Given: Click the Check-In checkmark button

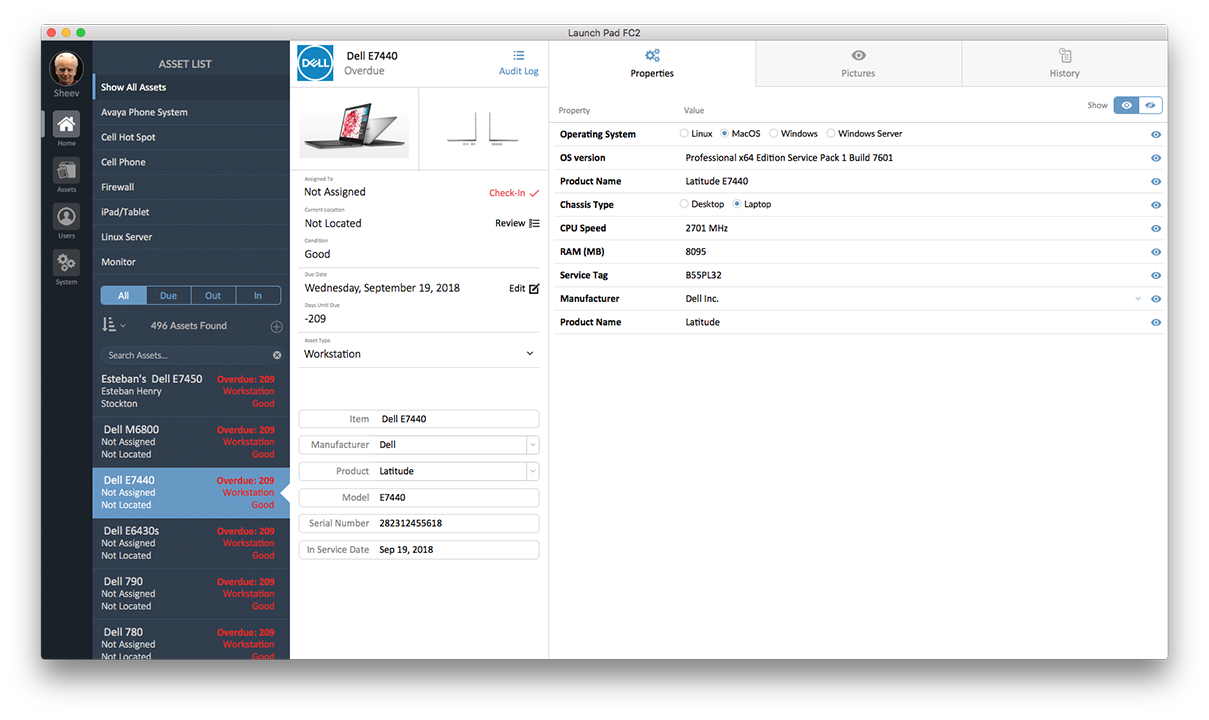Looking at the screenshot, I should (514, 193).
